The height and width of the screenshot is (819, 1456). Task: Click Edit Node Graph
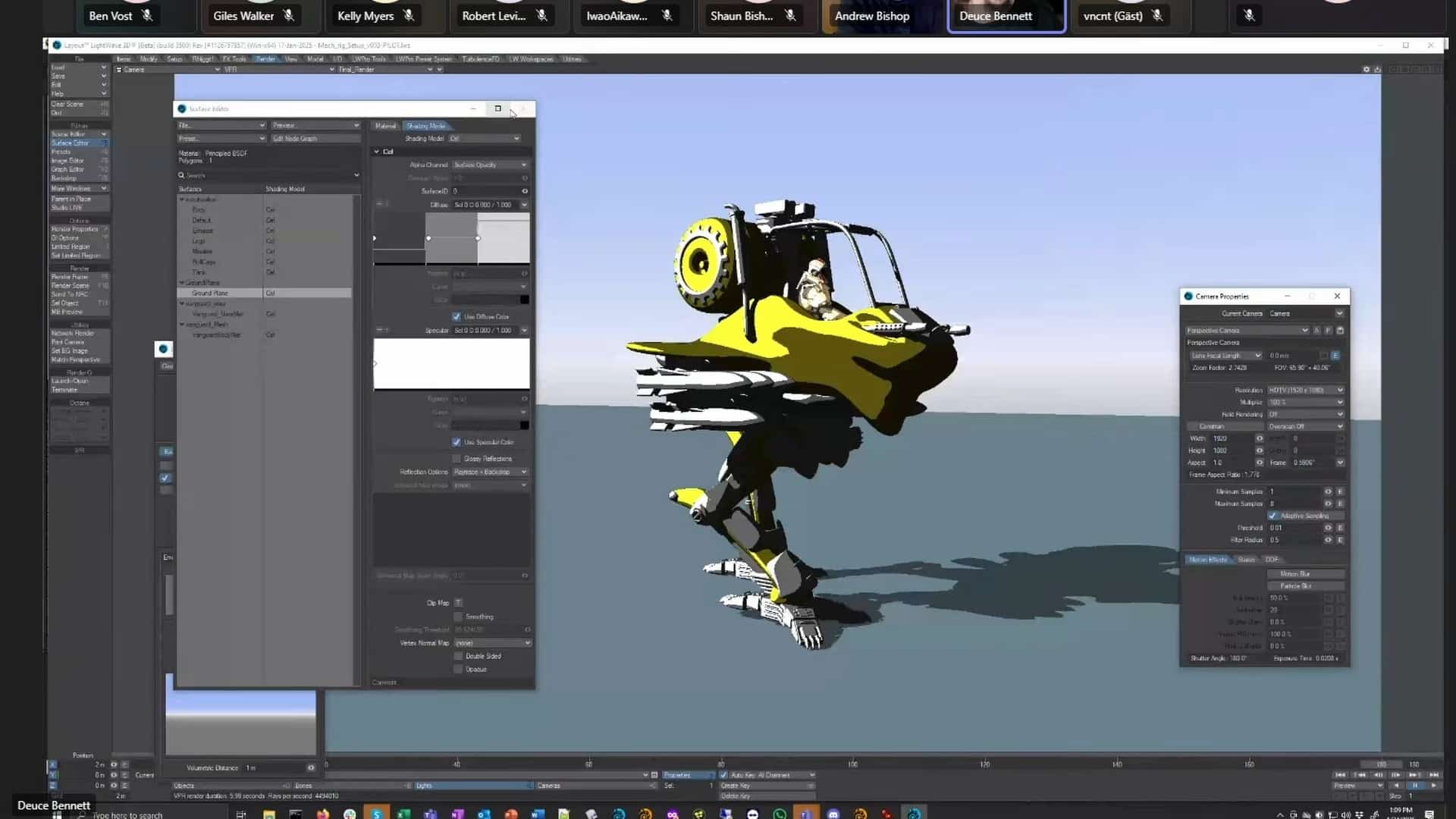click(x=315, y=138)
